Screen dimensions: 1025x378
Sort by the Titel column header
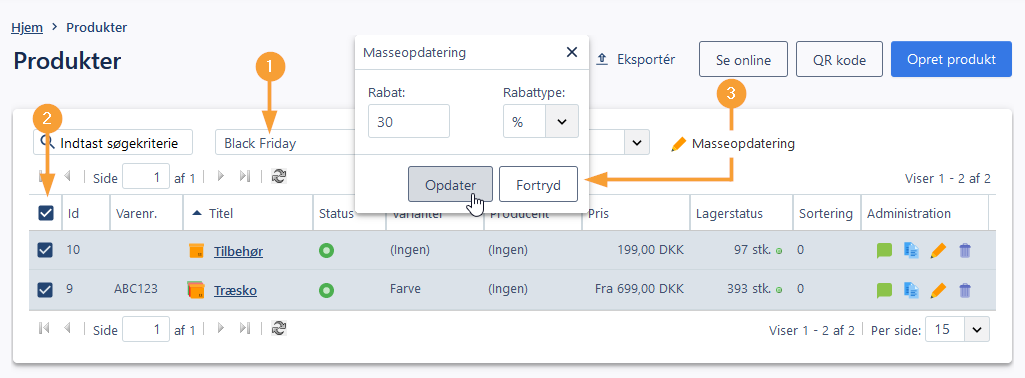pyautogui.click(x=221, y=213)
